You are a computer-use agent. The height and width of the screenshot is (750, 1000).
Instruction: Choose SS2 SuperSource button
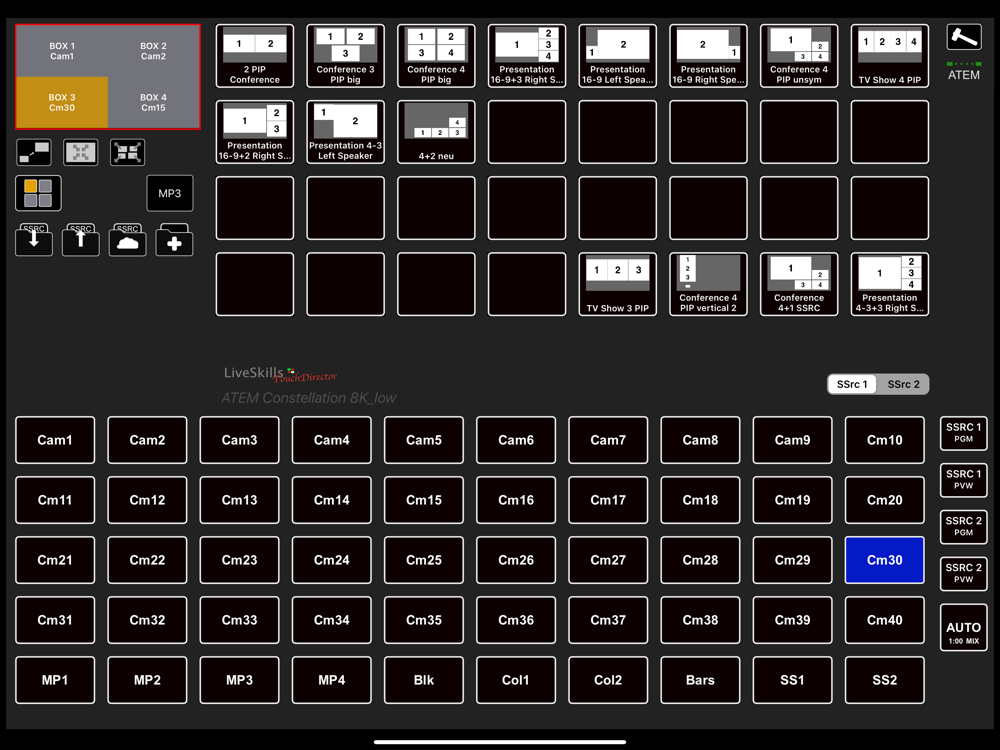885,680
